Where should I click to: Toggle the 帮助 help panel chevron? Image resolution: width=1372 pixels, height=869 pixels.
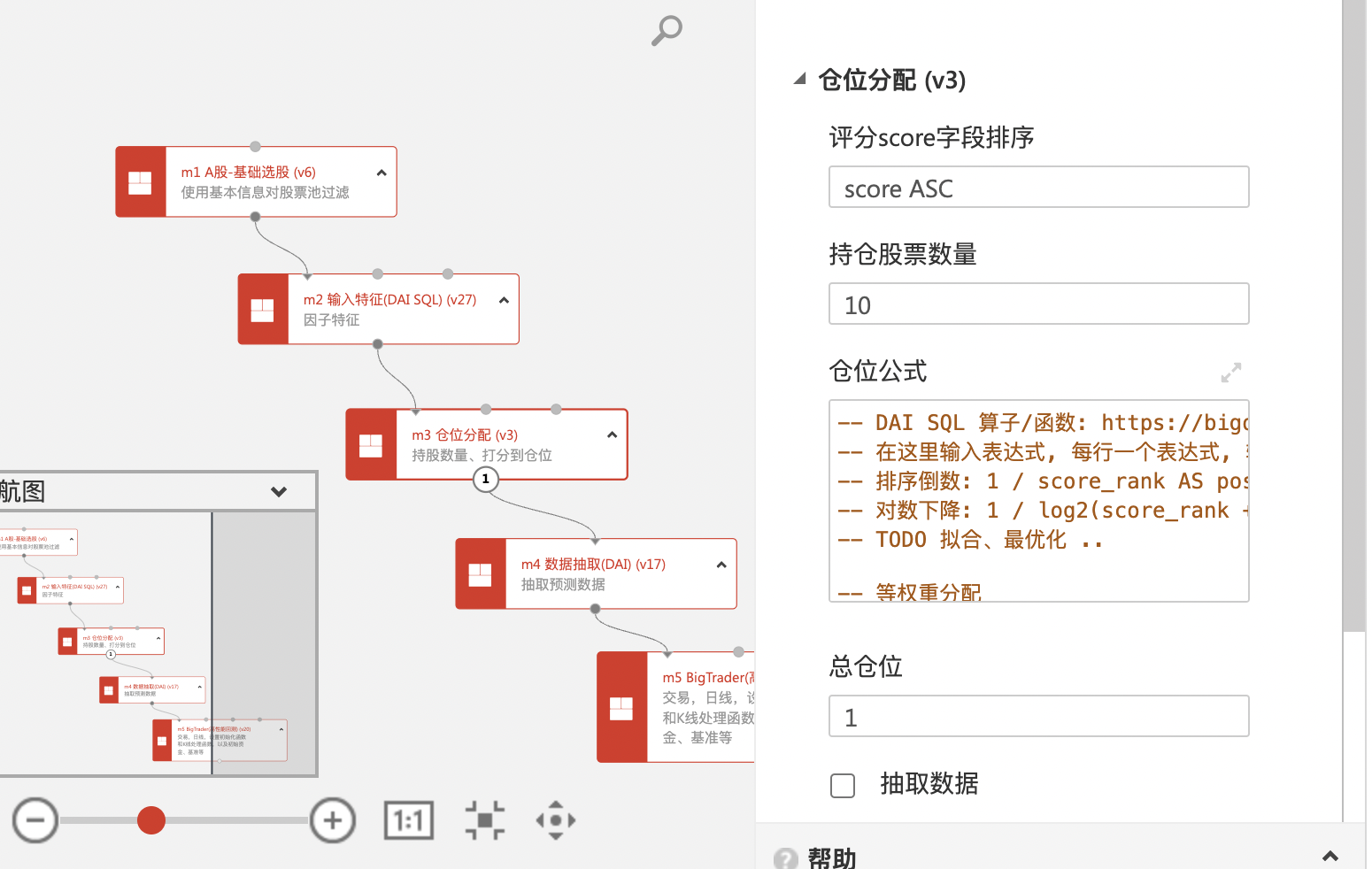1330,856
